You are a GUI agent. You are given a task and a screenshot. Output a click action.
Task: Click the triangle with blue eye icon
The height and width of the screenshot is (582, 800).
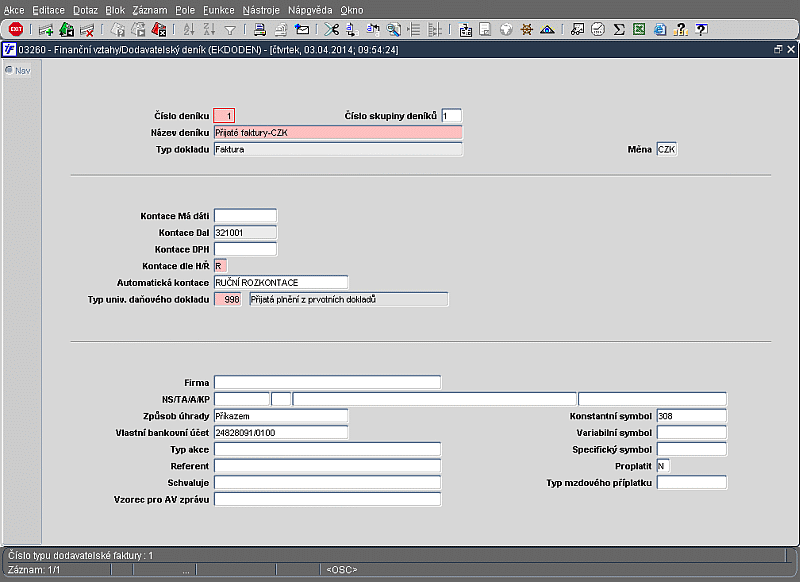coord(547,30)
